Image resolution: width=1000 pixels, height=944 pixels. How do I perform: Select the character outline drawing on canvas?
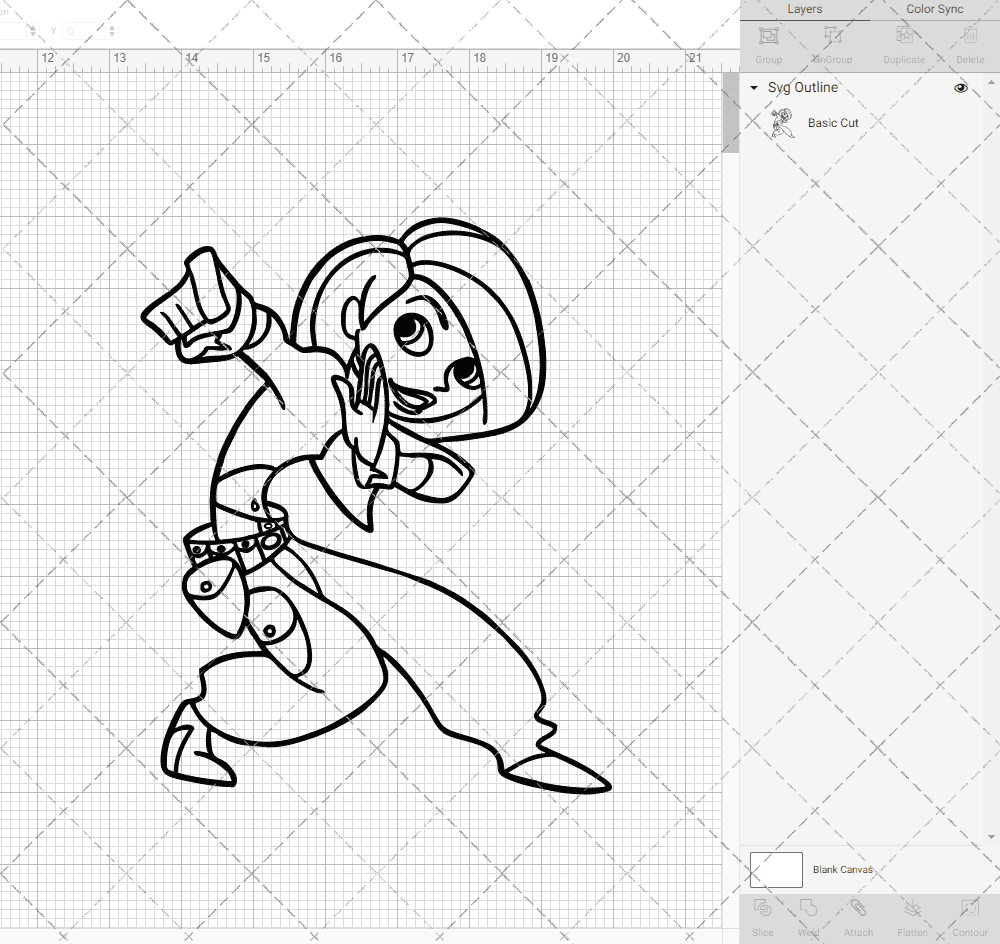click(376, 506)
